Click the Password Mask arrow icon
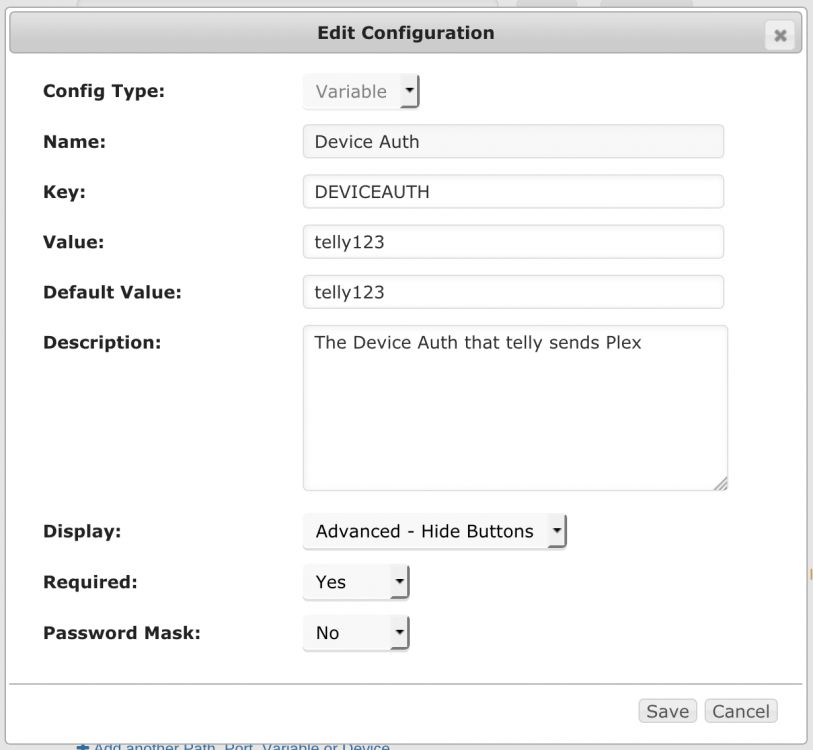This screenshot has width=813, height=750. (399, 632)
